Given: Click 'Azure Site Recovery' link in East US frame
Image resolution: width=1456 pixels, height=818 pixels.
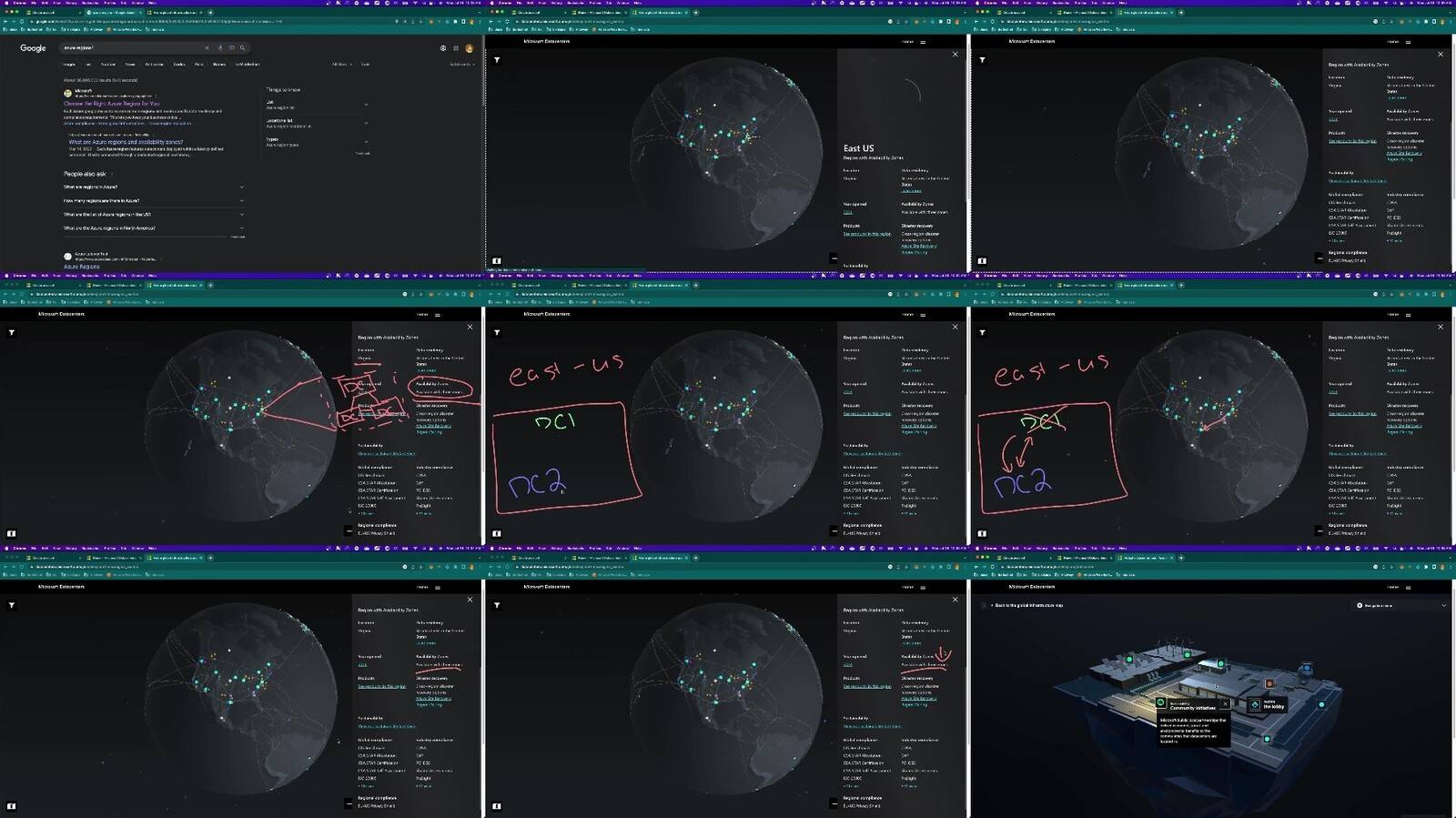Looking at the screenshot, I should (x=918, y=246).
